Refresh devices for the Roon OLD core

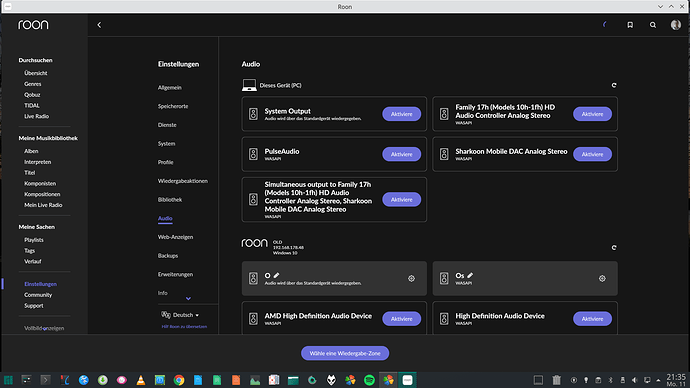[614, 248]
